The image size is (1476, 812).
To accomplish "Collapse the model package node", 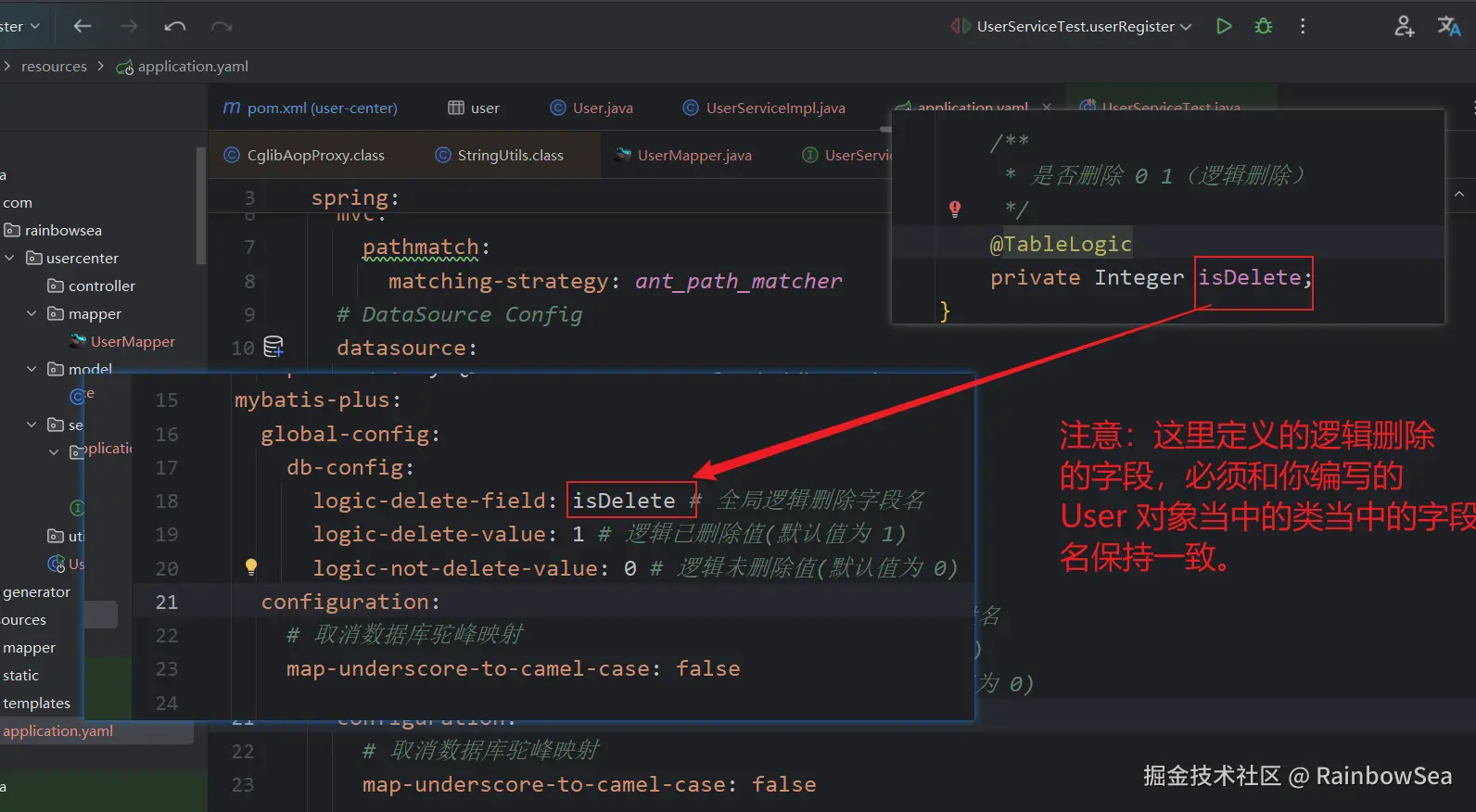I will click(32, 369).
